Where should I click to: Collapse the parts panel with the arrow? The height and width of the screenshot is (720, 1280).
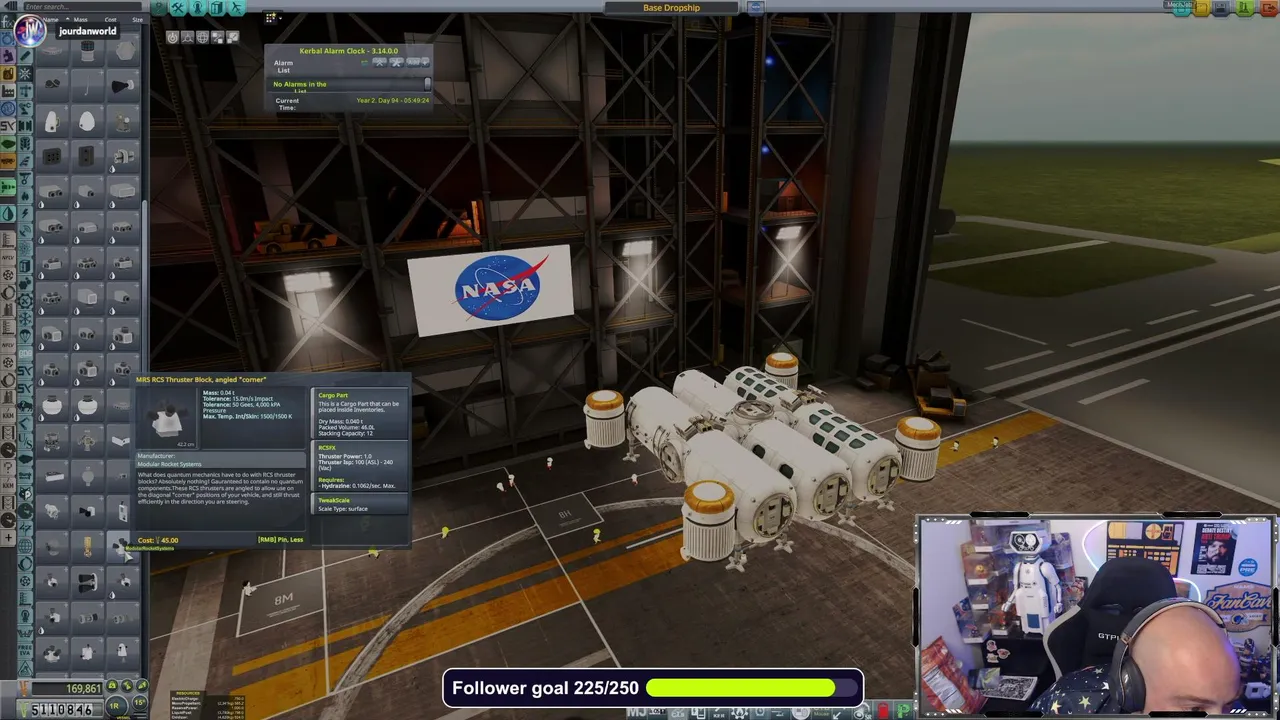click(x=11, y=6)
